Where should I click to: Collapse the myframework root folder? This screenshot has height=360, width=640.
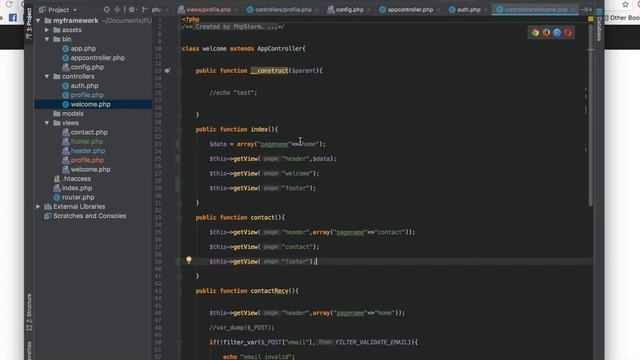pyautogui.click(x=38, y=20)
